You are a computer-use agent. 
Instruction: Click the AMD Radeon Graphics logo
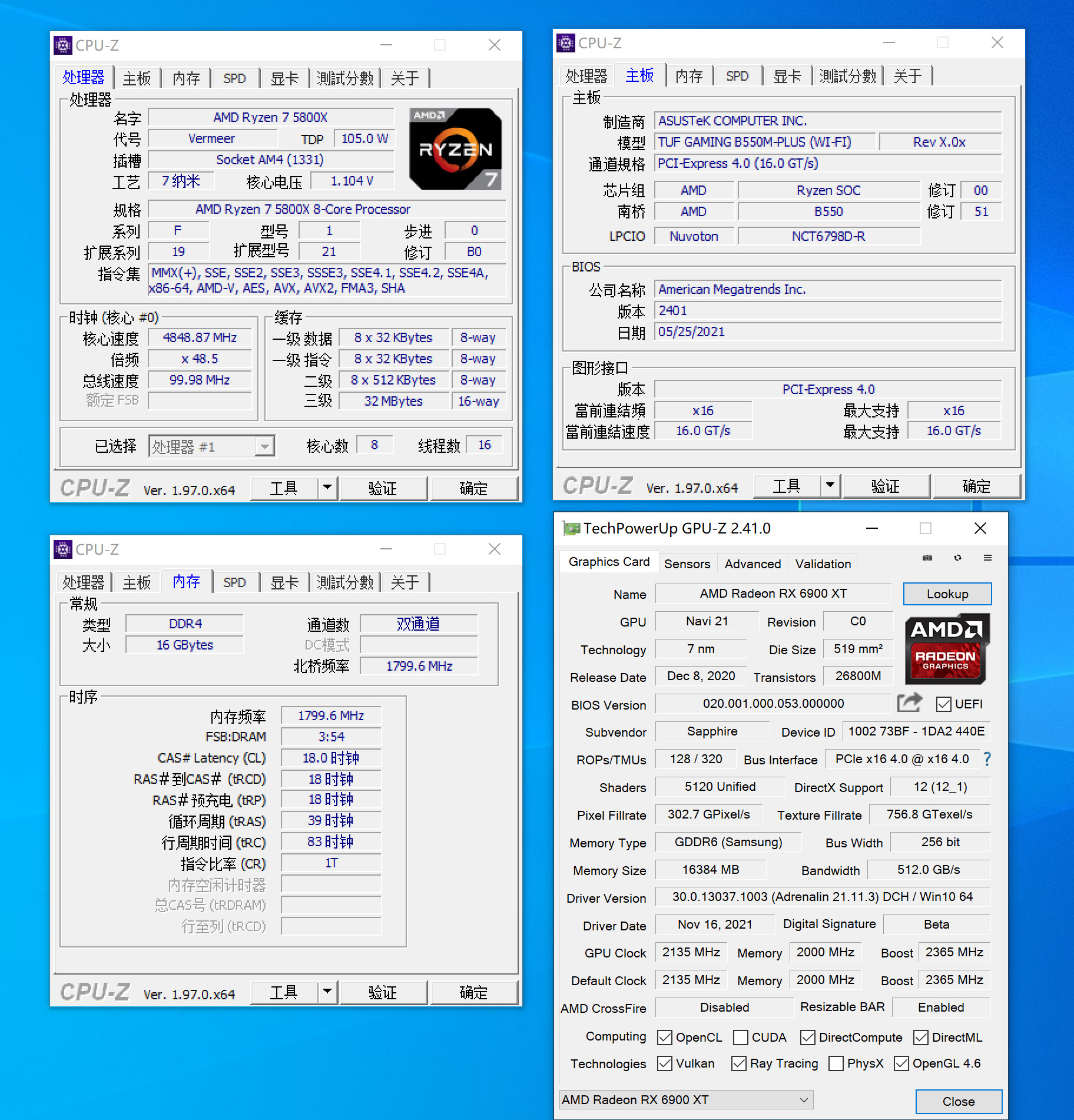point(947,650)
